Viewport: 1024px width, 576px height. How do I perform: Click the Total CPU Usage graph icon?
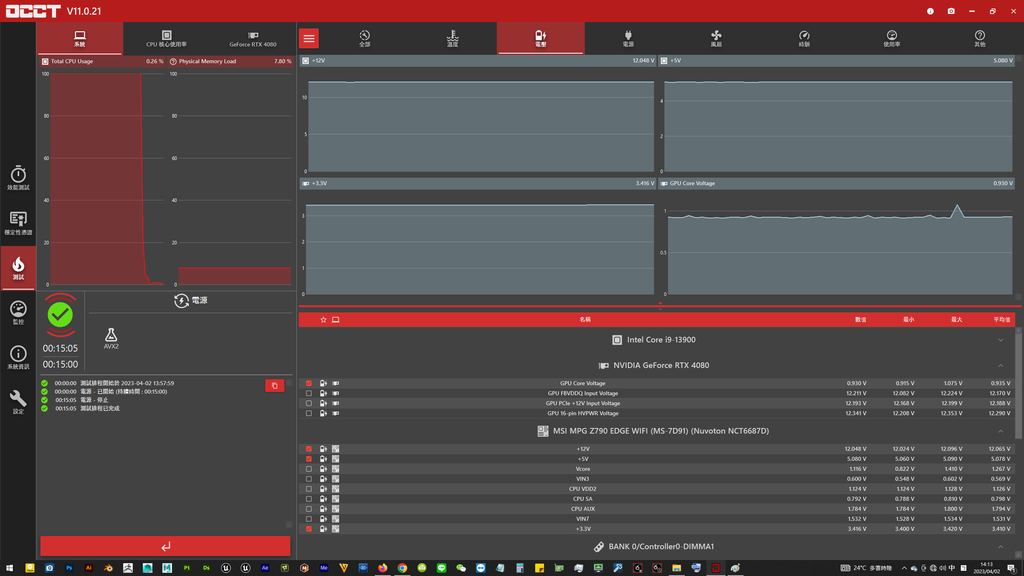pos(45,61)
